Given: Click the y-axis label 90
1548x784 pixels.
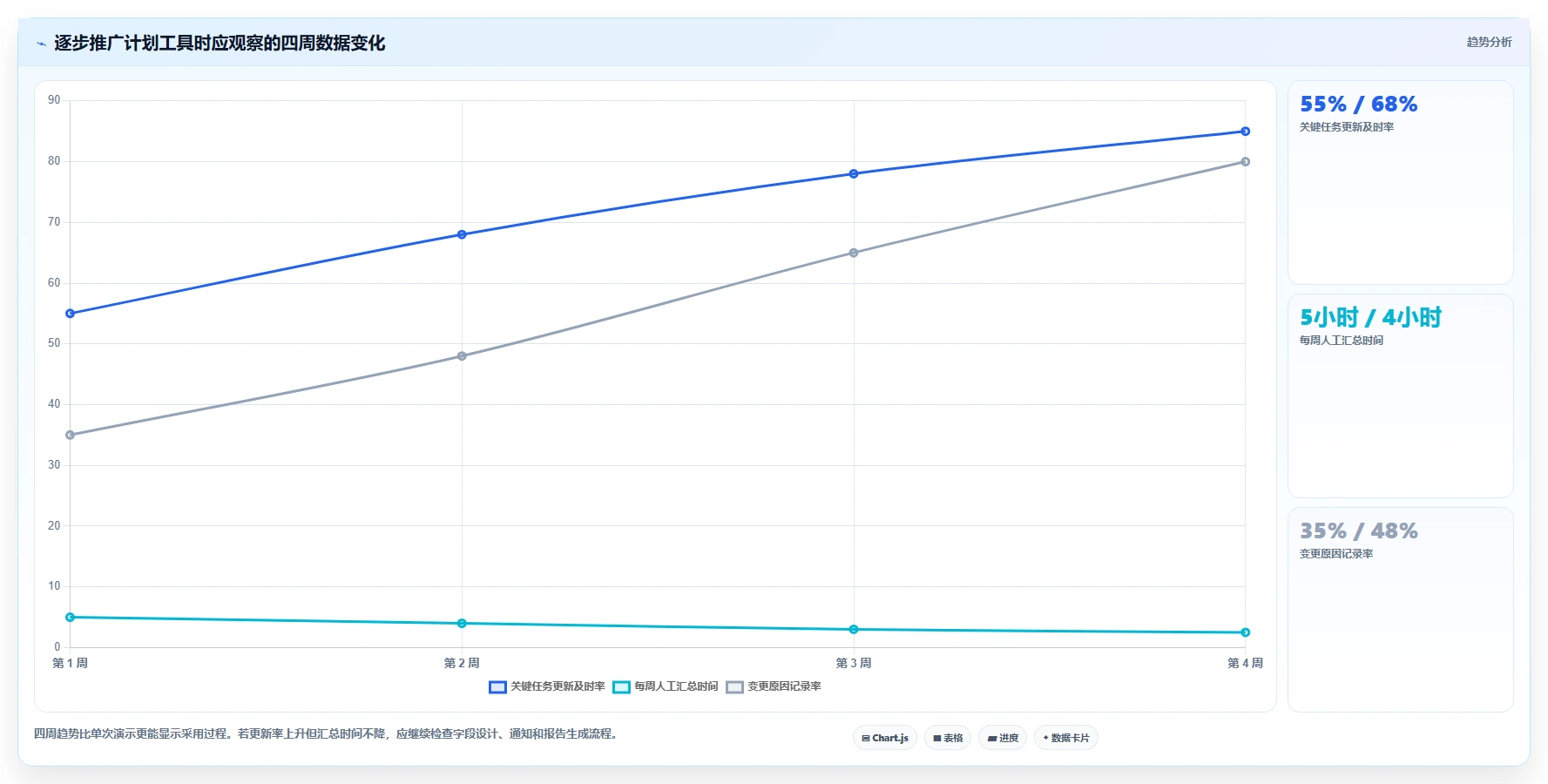Looking at the screenshot, I should coord(54,100).
